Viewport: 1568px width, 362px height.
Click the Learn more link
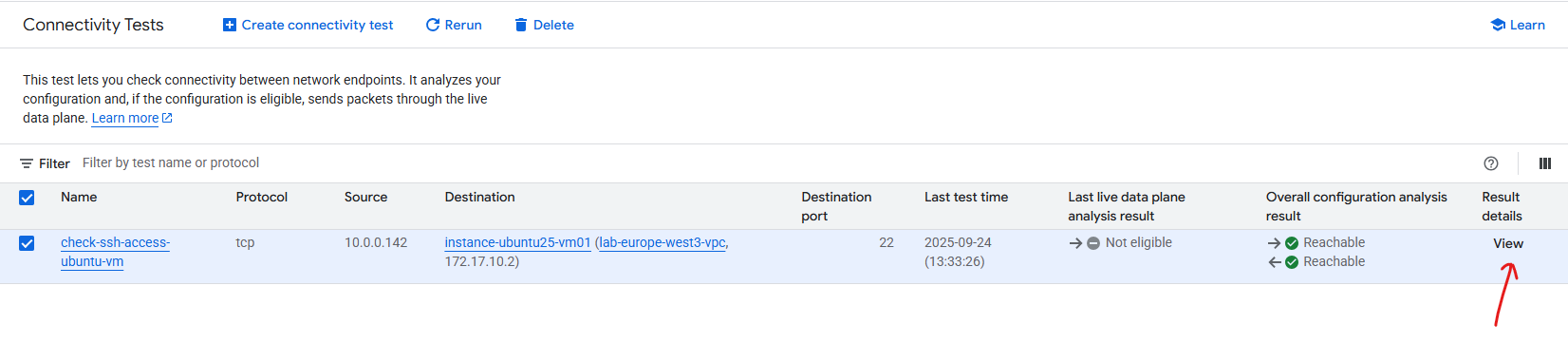point(125,118)
